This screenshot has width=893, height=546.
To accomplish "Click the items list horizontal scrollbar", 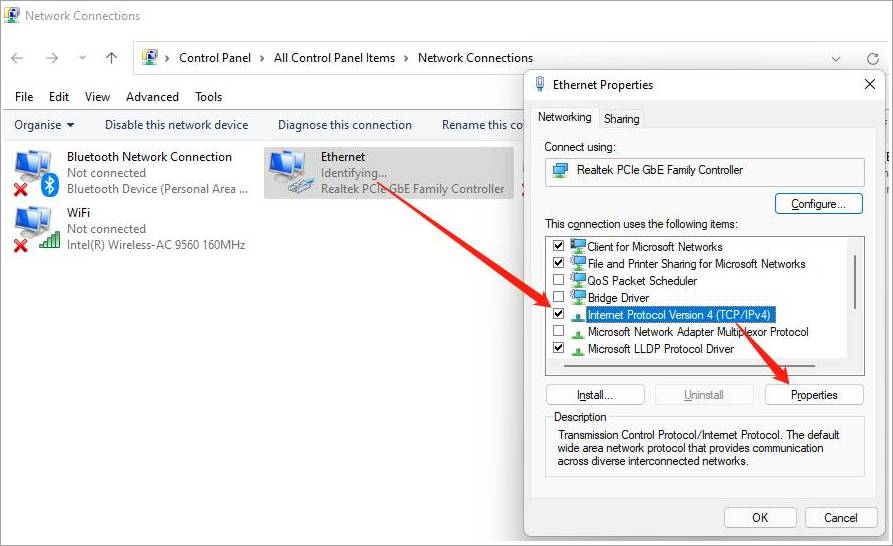I will pos(689,366).
